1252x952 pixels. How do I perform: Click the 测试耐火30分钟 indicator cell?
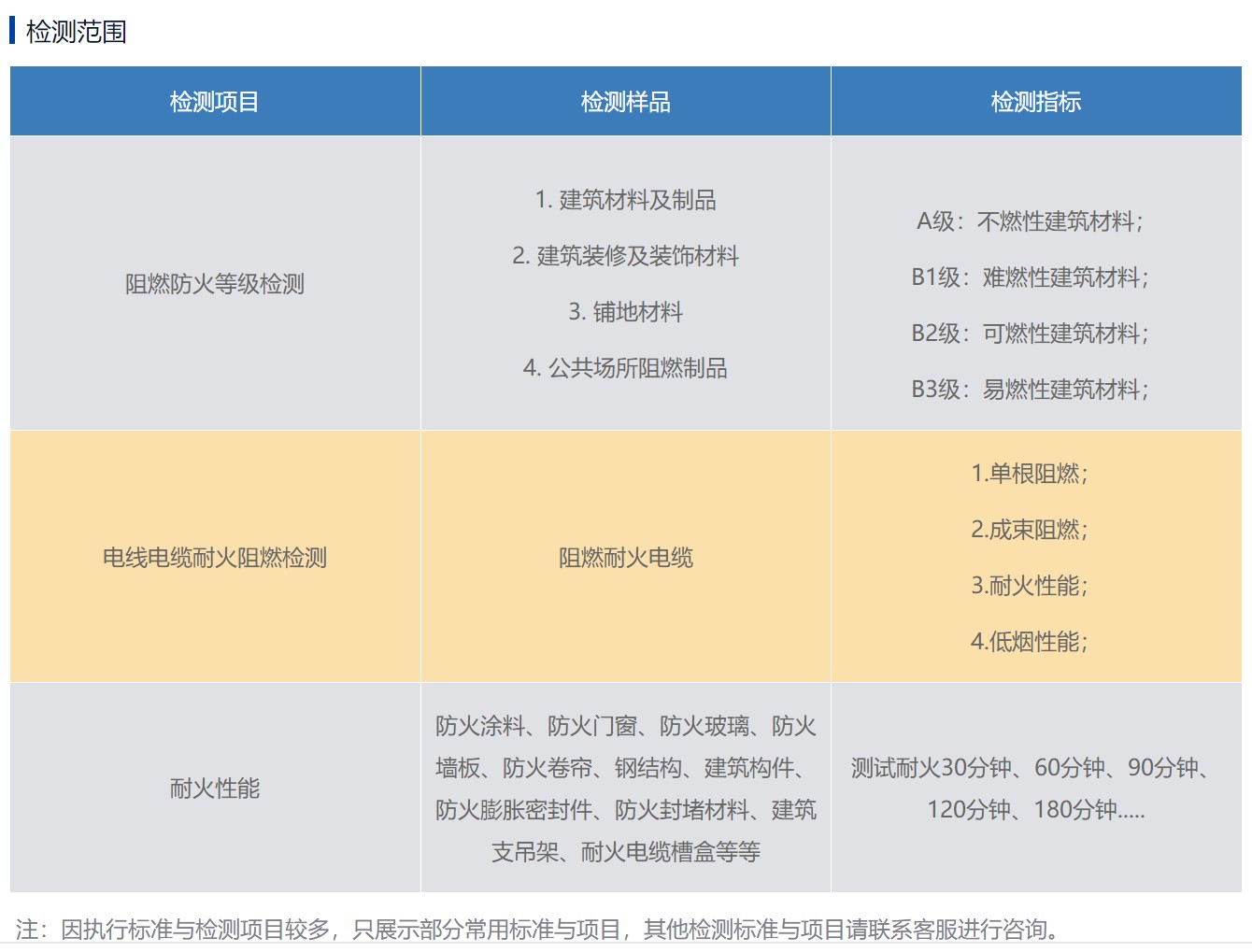click(x=1040, y=789)
